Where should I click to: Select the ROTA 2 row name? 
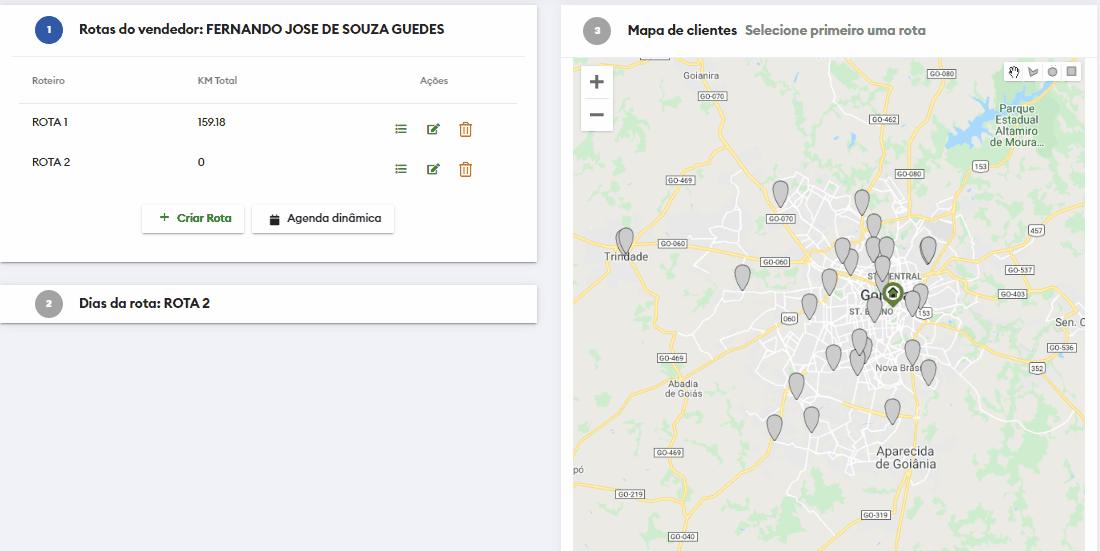pos(51,162)
